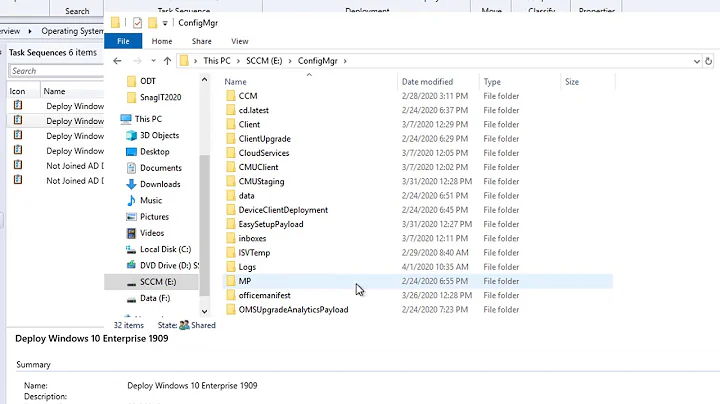Screen dimensions: 720x404
Task: Open the CCM folder icon
Action: [231, 96]
